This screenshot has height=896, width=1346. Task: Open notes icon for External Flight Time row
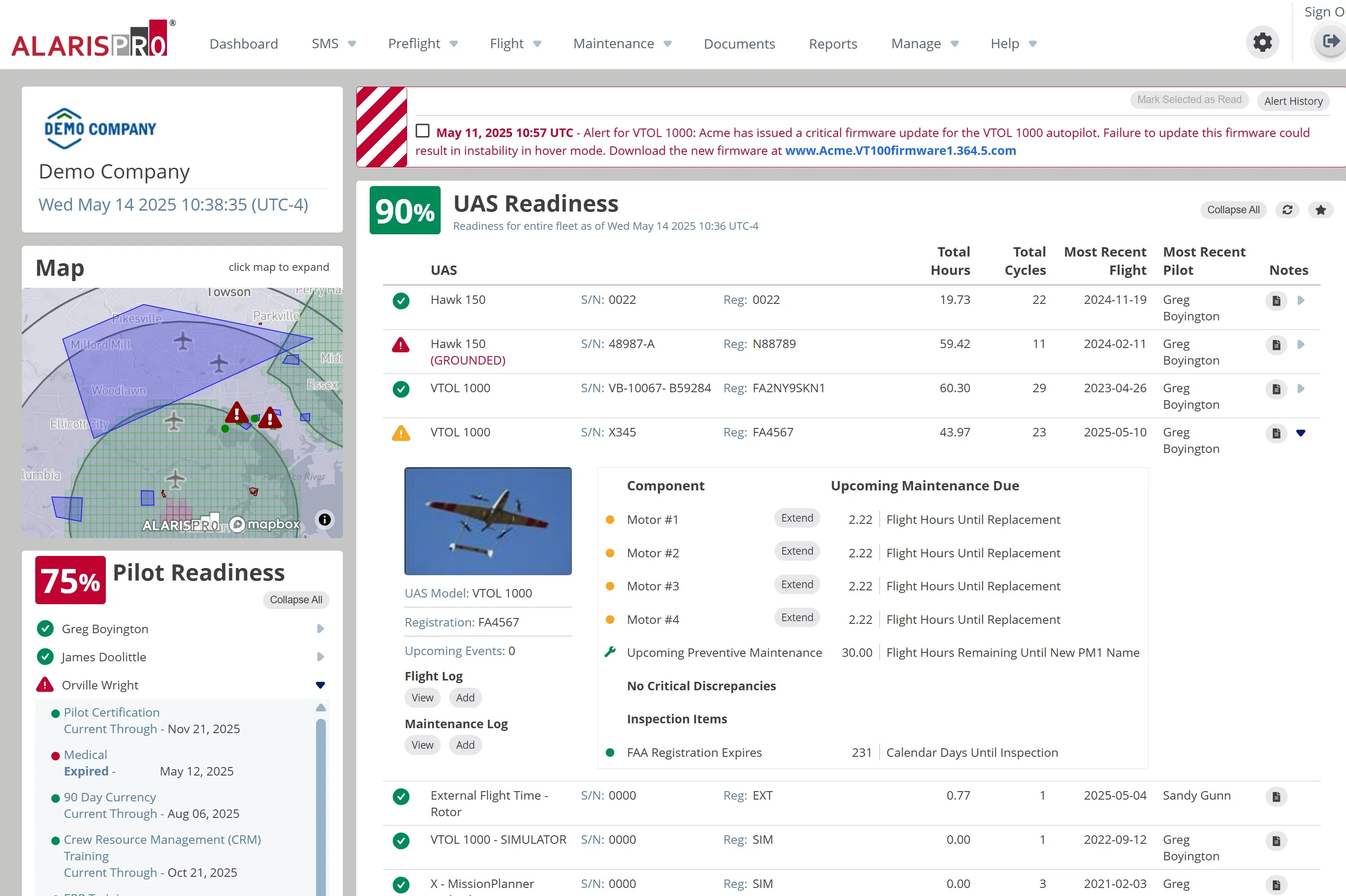pyautogui.click(x=1276, y=796)
